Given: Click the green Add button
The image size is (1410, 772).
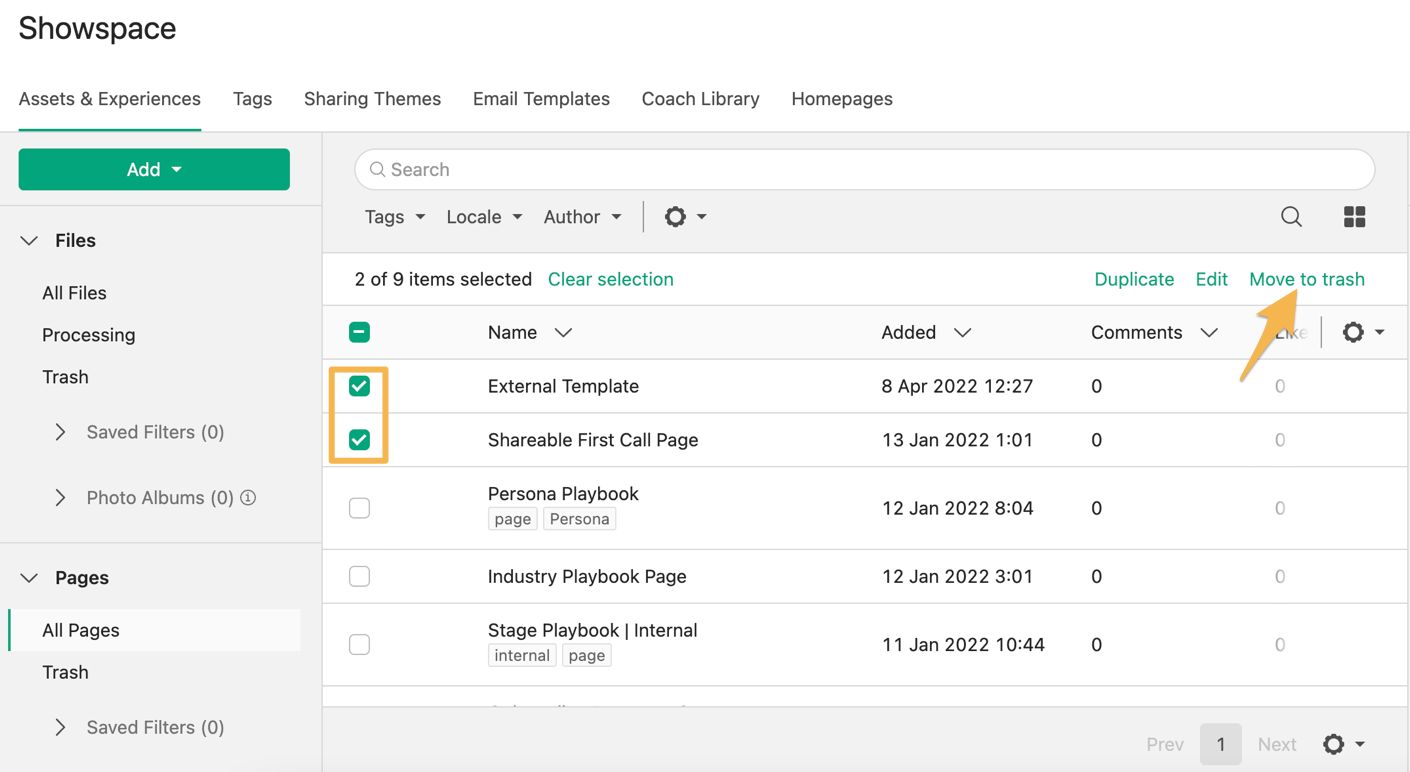Looking at the screenshot, I should click(x=154, y=170).
